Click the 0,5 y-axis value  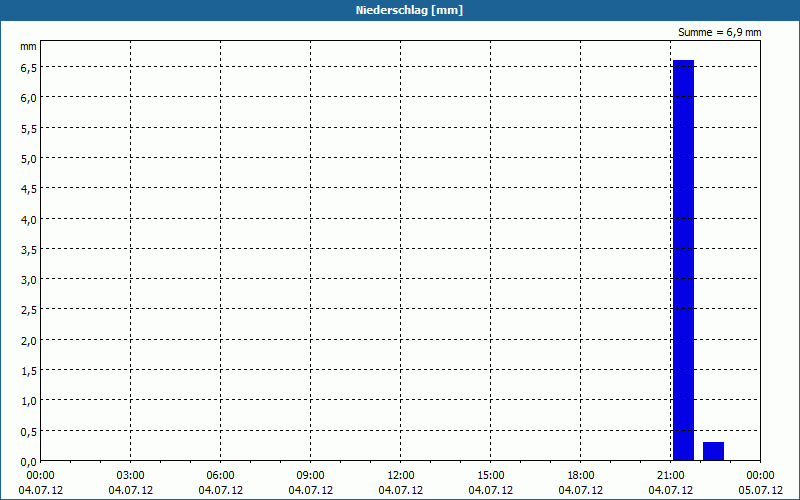coord(28,432)
